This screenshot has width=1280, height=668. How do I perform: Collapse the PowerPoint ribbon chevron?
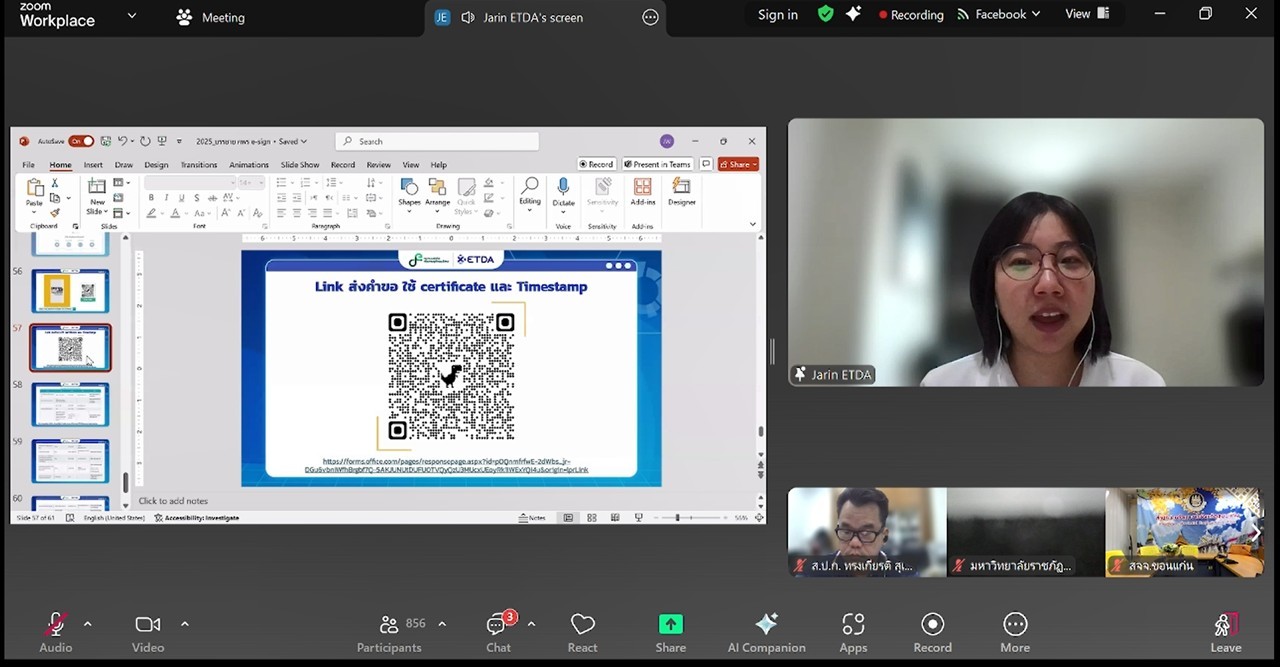(753, 225)
